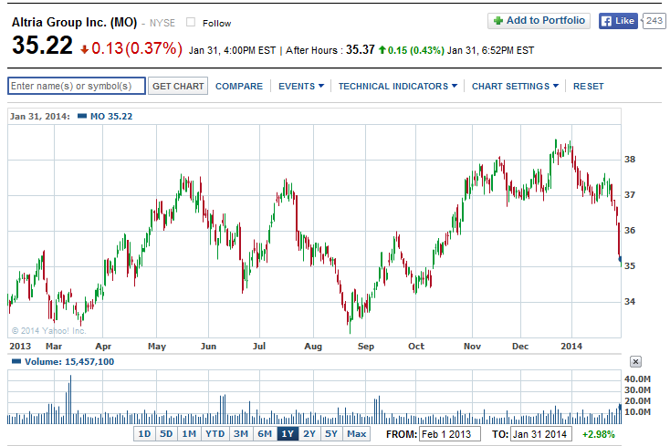This screenshot has height=446, width=670.
Task: Click the Sep month axis label
Action: click(366, 346)
